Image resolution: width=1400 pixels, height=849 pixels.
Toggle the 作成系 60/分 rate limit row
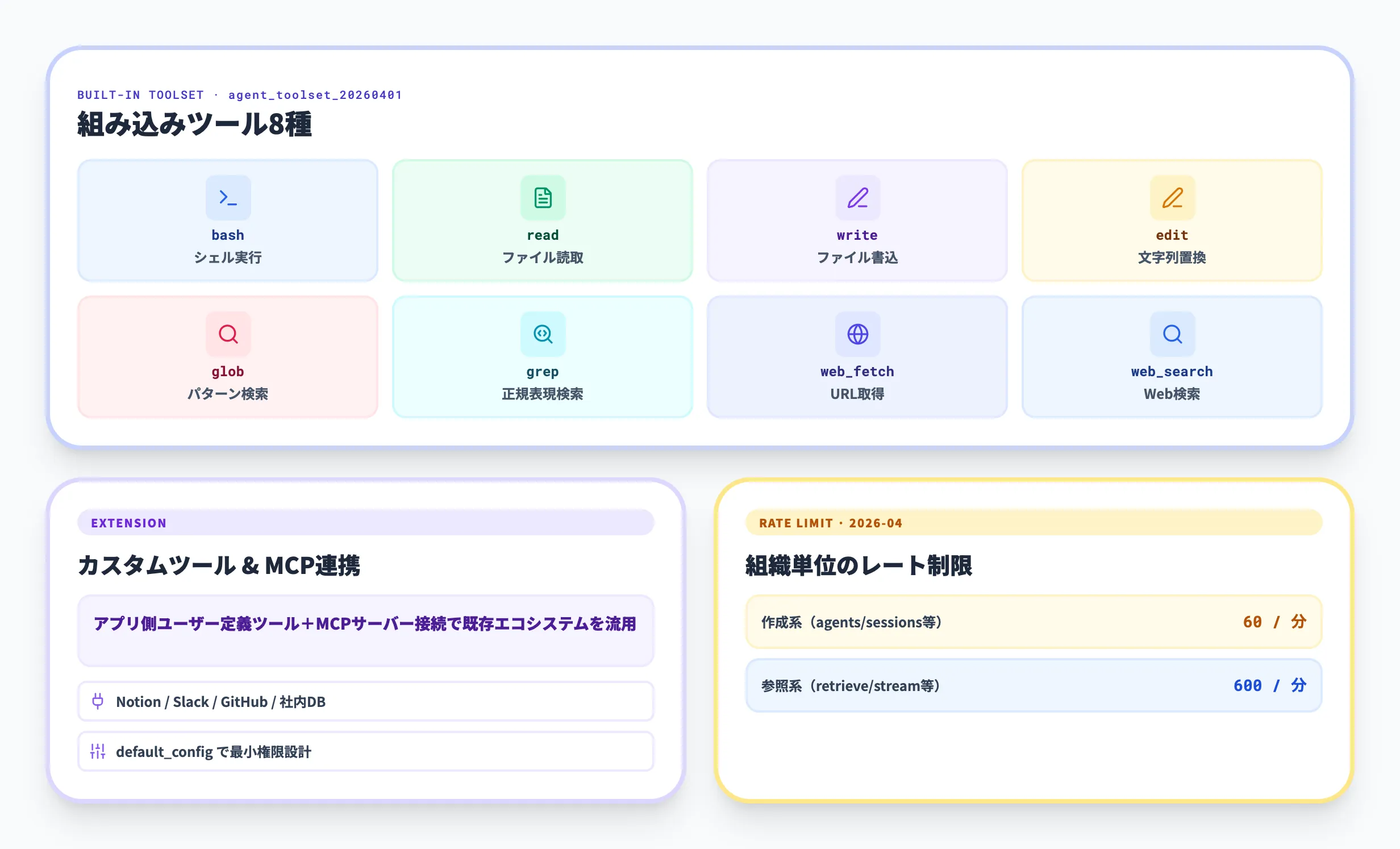click(1034, 622)
